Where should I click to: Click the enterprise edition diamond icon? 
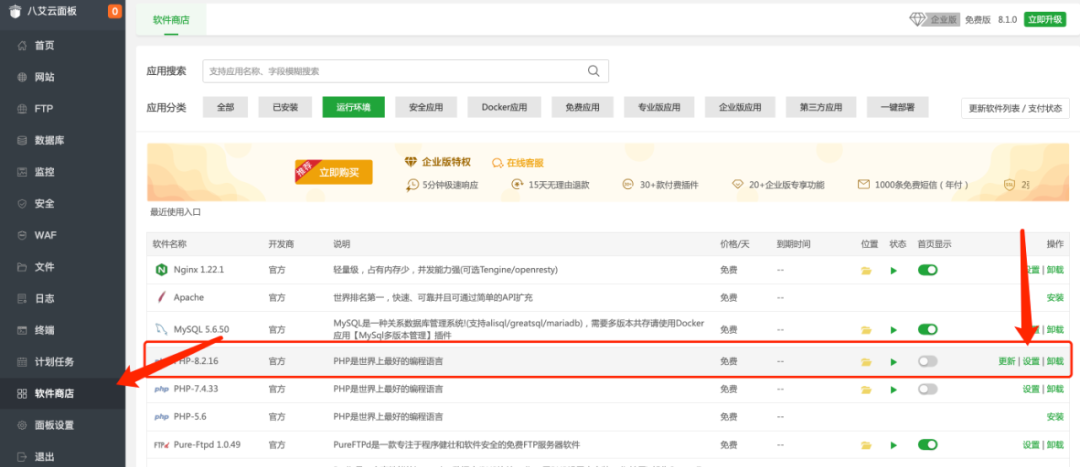(917, 19)
